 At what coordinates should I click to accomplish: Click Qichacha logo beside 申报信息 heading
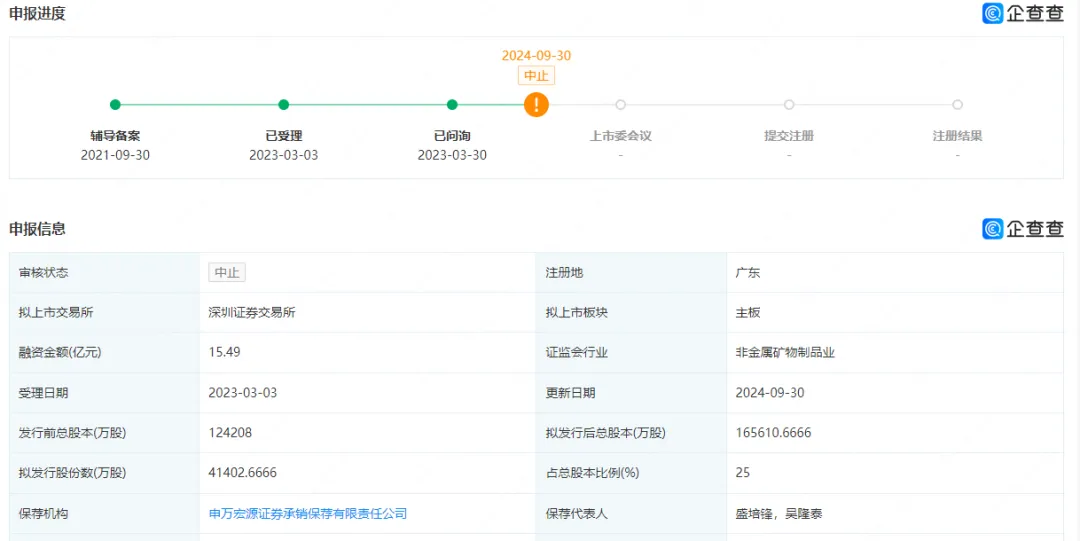(1022, 229)
